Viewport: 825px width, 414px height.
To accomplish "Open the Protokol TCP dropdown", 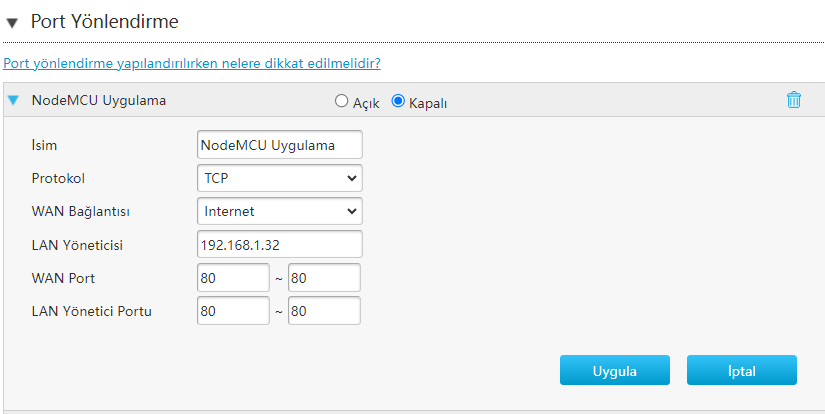I will [x=280, y=178].
